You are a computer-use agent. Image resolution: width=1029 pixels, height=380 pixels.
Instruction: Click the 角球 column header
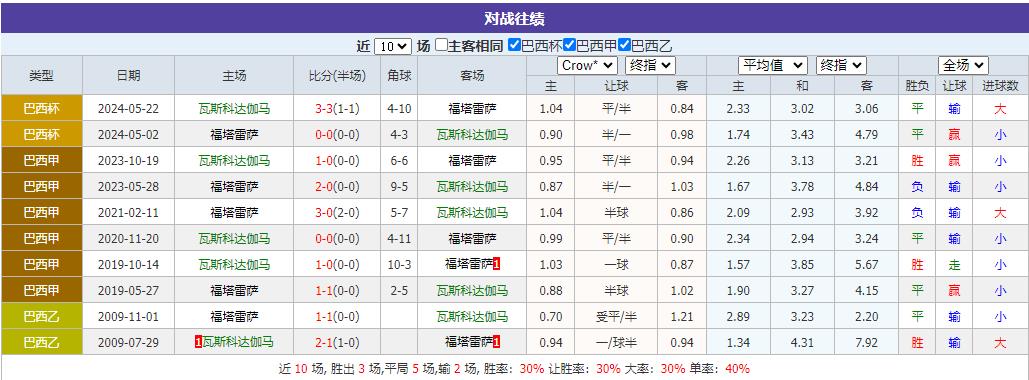tap(399, 75)
